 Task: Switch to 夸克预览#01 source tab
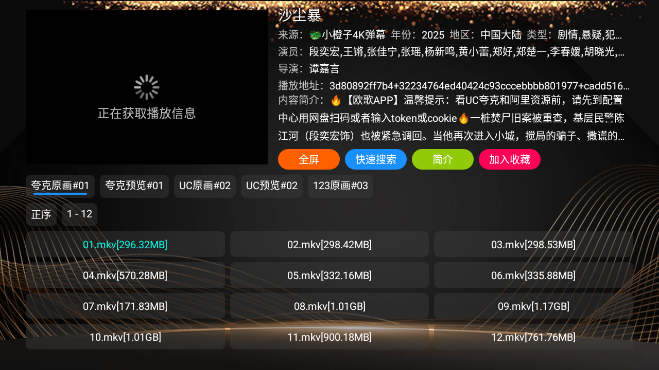[134, 186]
